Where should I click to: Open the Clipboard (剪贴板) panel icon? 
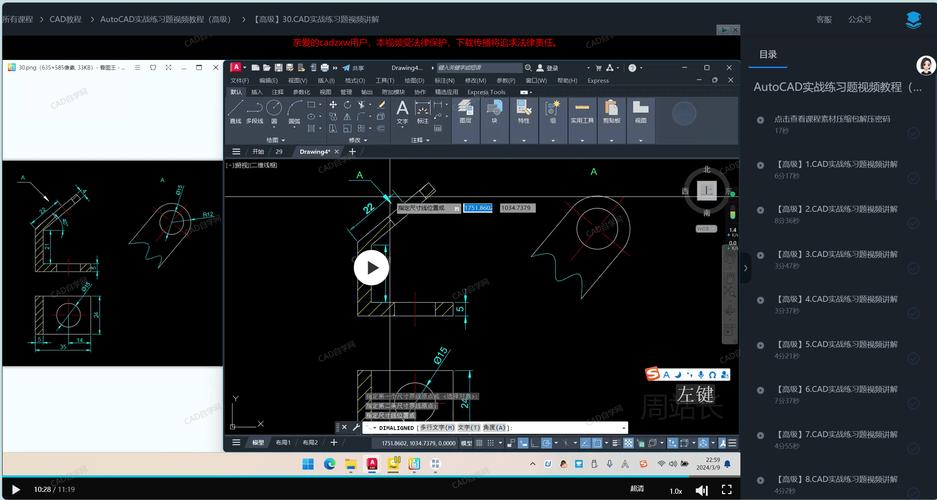(x=611, y=108)
